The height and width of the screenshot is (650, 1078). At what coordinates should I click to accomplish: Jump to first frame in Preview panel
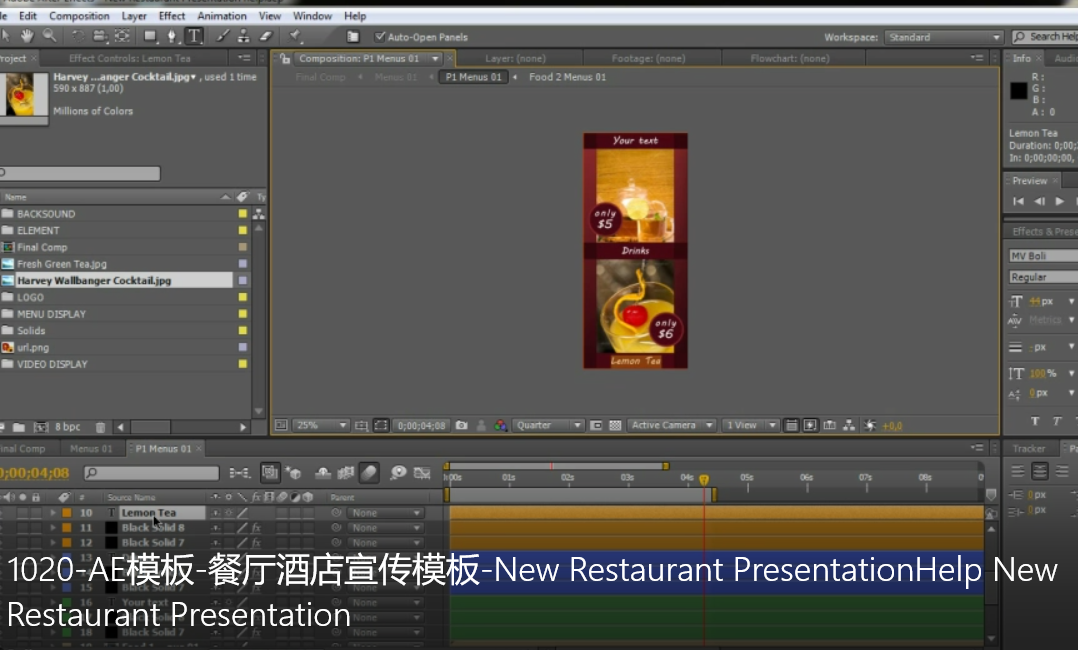(x=1018, y=201)
